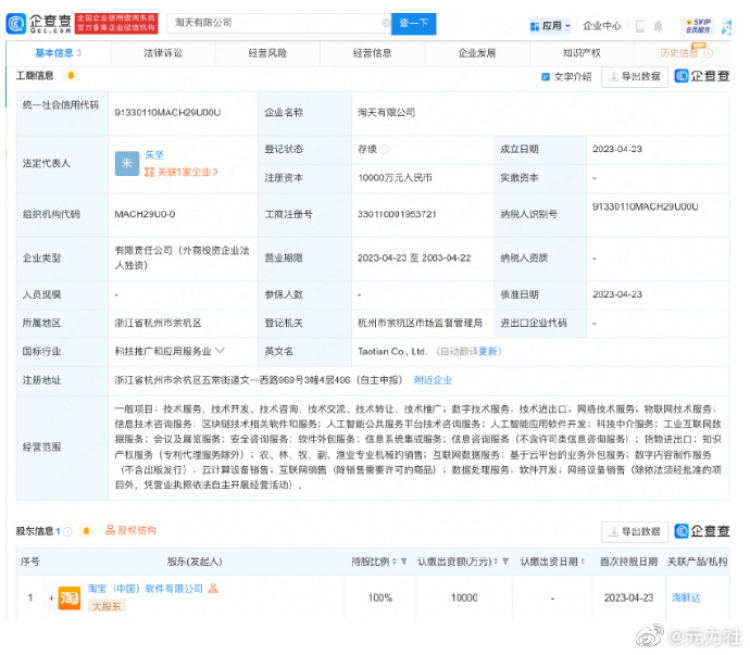Open the notification bell icon
The width and height of the screenshot is (750, 655).
(x=658, y=25)
